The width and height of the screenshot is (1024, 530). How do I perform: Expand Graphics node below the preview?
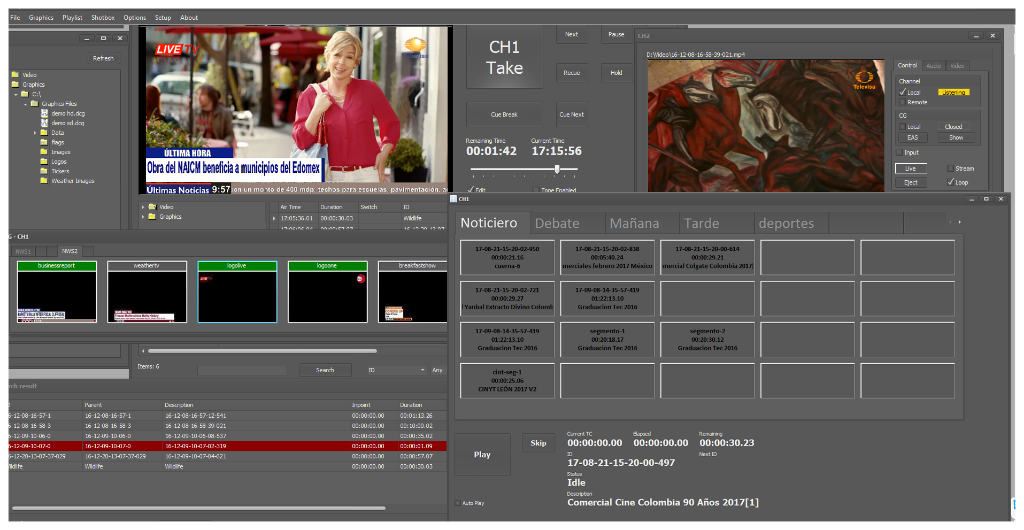click(143, 217)
